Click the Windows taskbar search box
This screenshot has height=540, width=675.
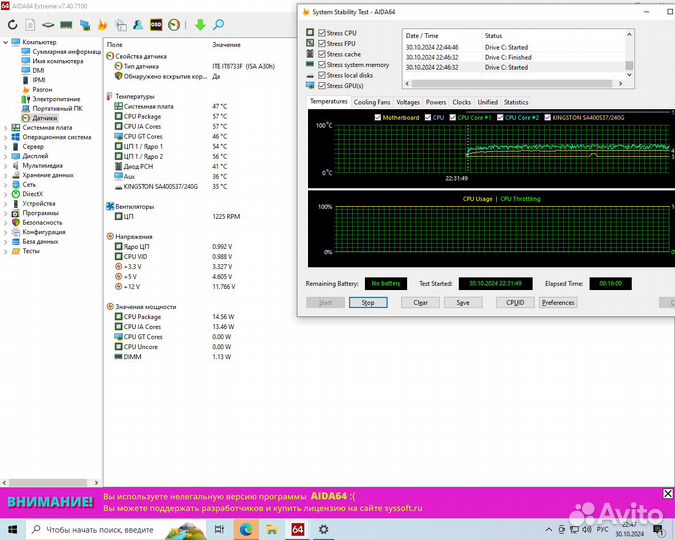click(x=116, y=529)
